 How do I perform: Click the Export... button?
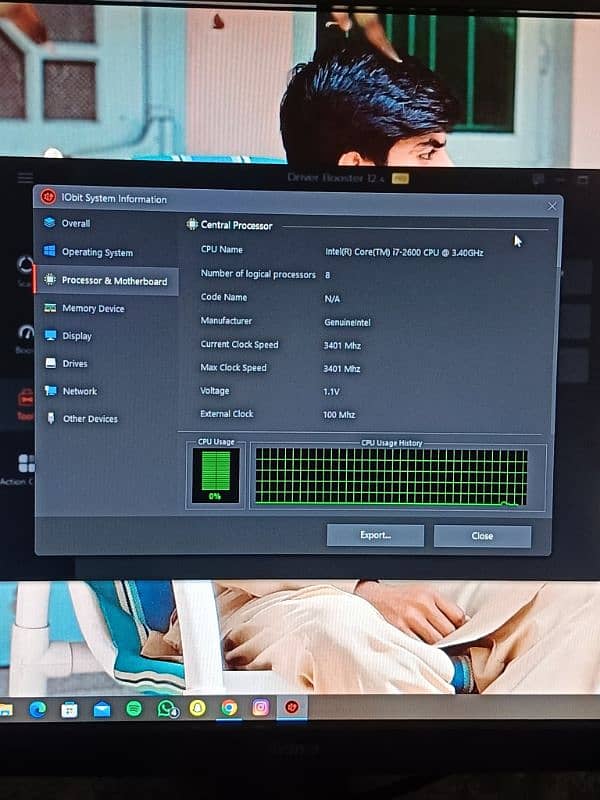(375, 535)
